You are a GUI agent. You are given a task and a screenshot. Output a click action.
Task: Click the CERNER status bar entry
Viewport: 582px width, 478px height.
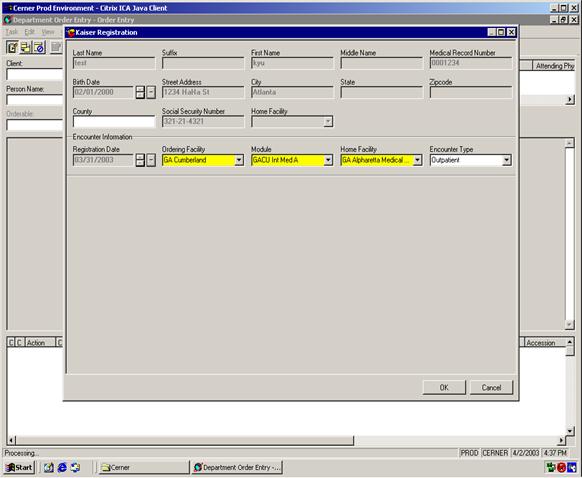pos(495,453)
